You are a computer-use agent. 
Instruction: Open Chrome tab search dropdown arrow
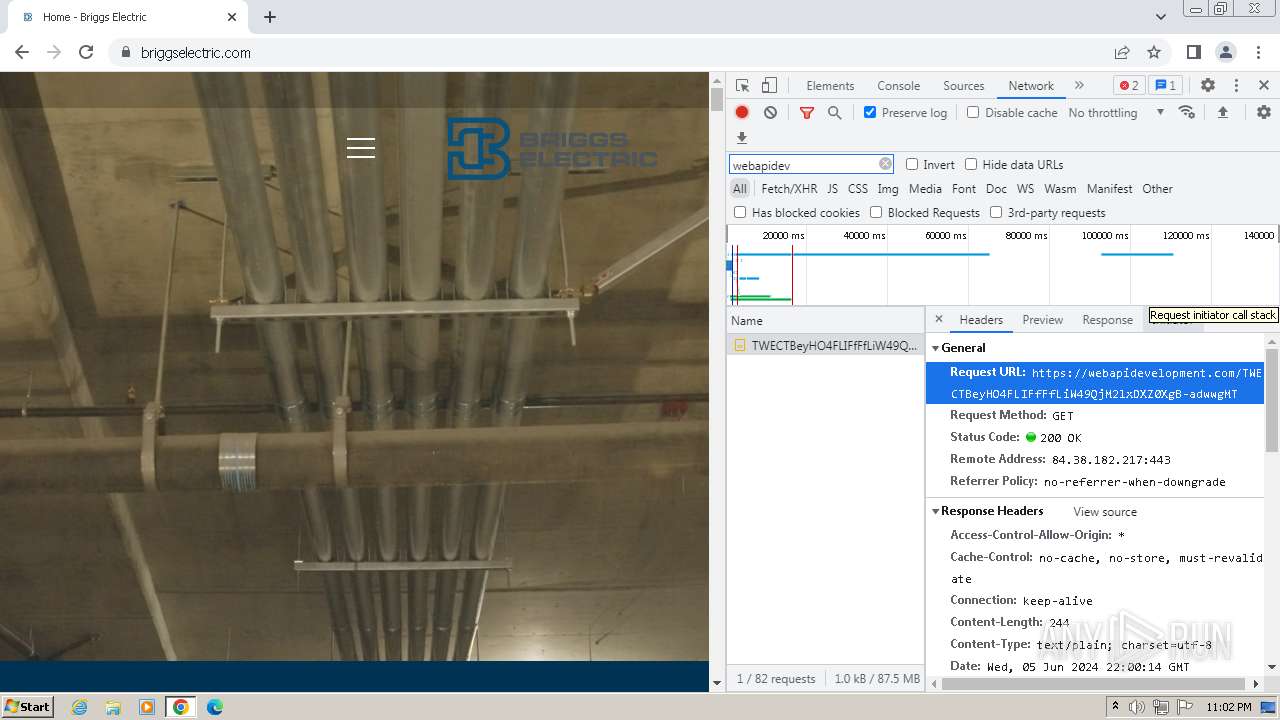(1161, 17)
